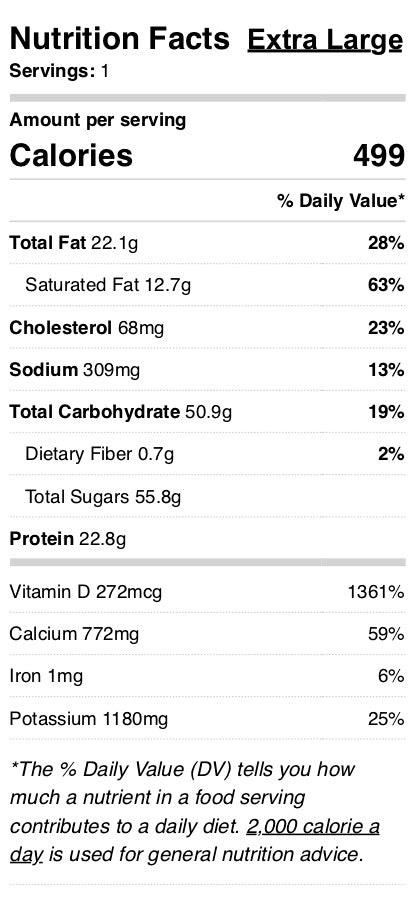Open the Extra Large size link
414x900 pixels.
[325, 41]
